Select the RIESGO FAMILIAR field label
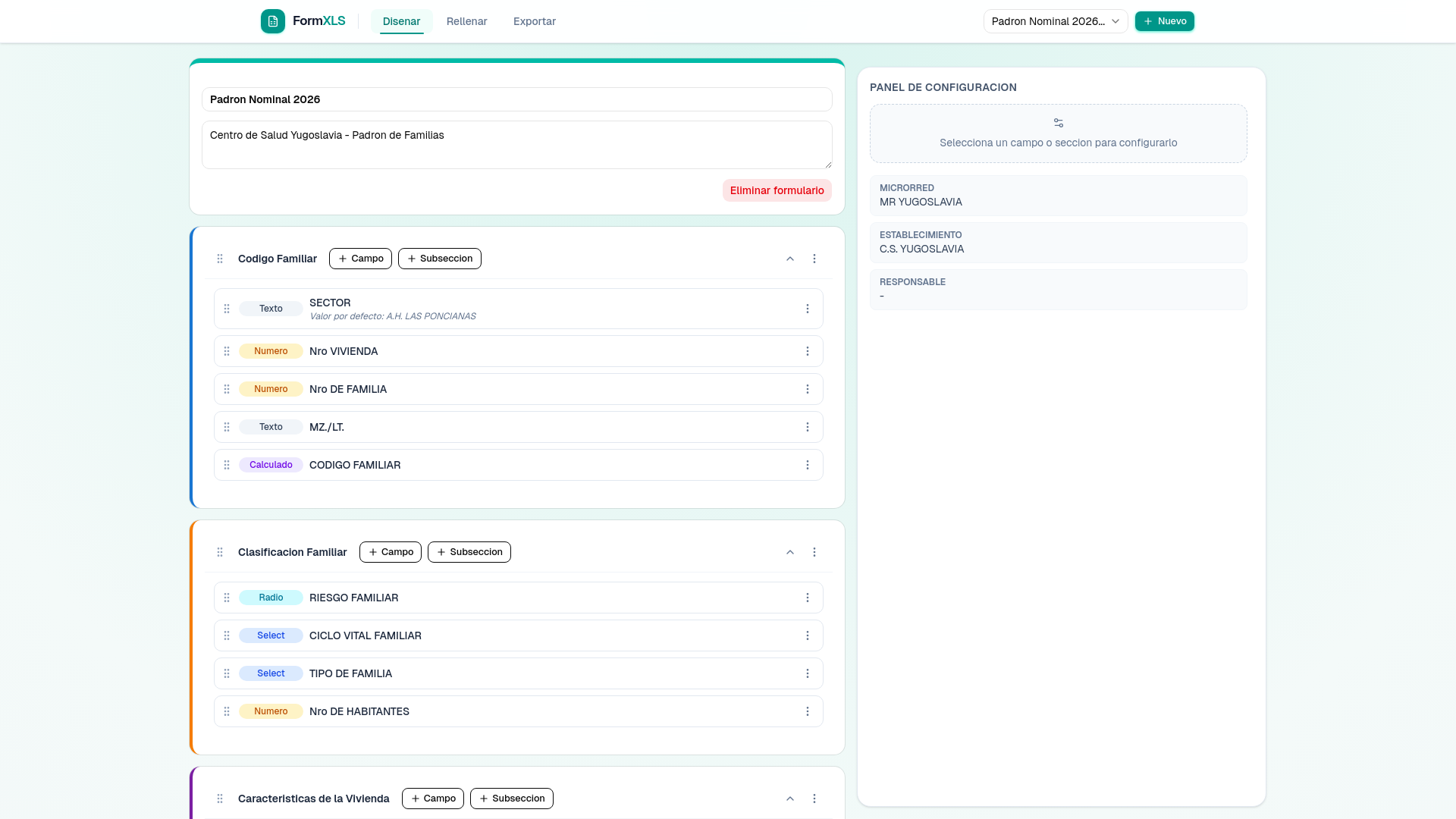 [x=354, y=598]
